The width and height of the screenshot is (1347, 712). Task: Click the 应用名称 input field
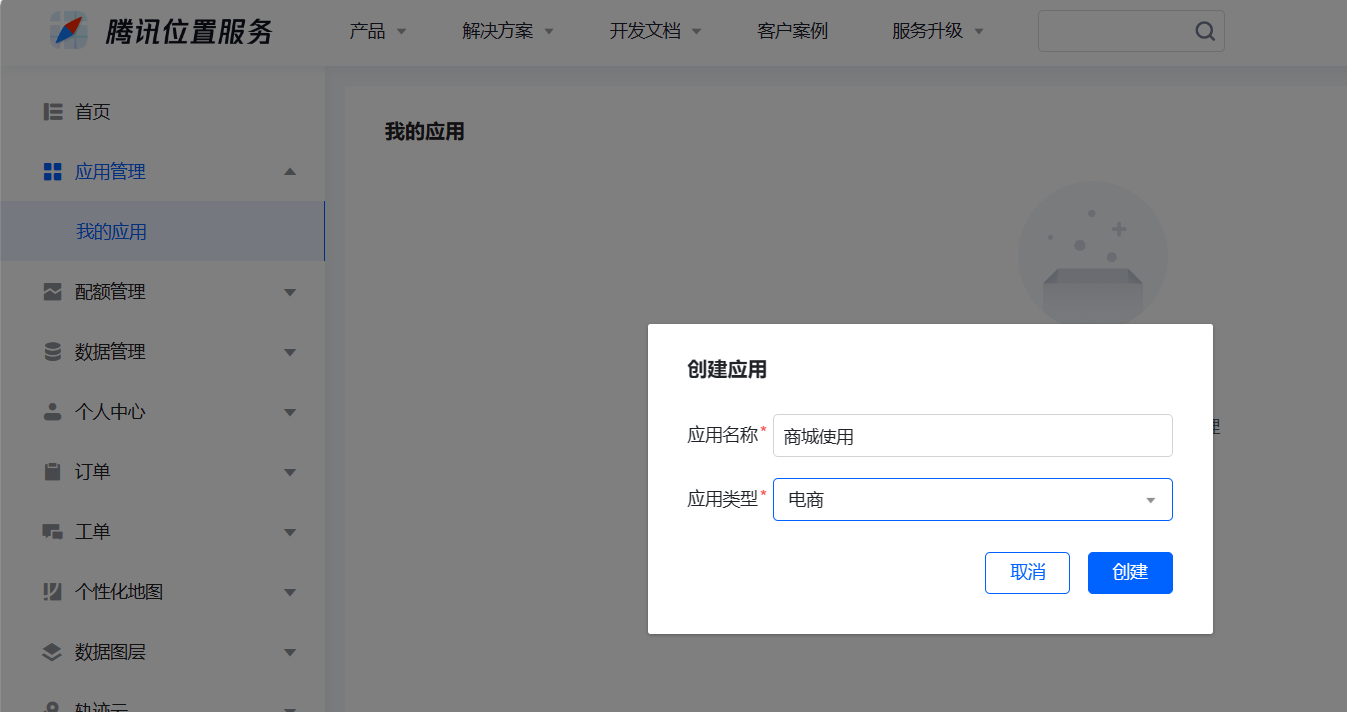(x=972, y=436)
